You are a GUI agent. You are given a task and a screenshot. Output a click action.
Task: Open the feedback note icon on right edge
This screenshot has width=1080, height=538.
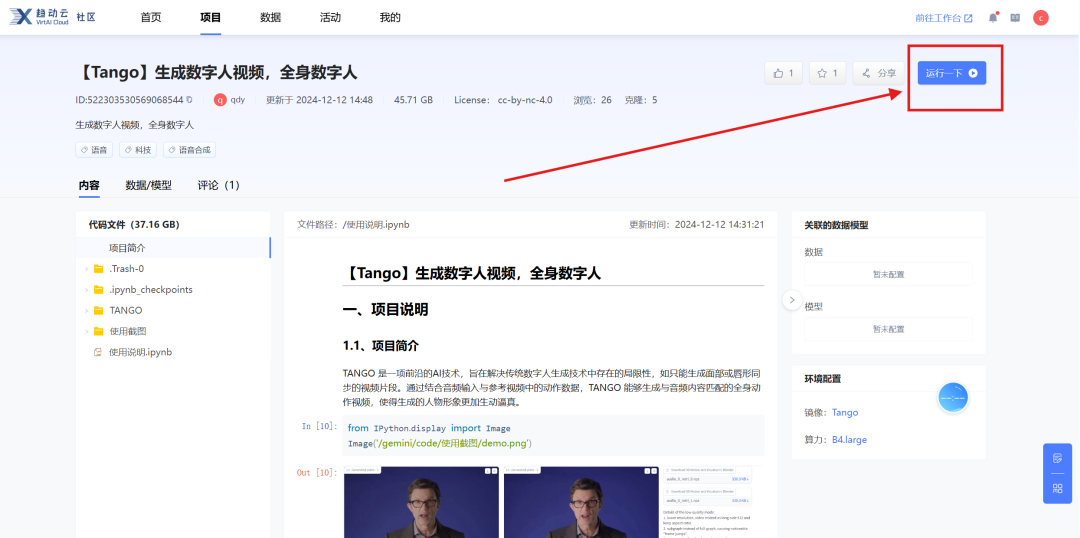(x=1057, y=458)
